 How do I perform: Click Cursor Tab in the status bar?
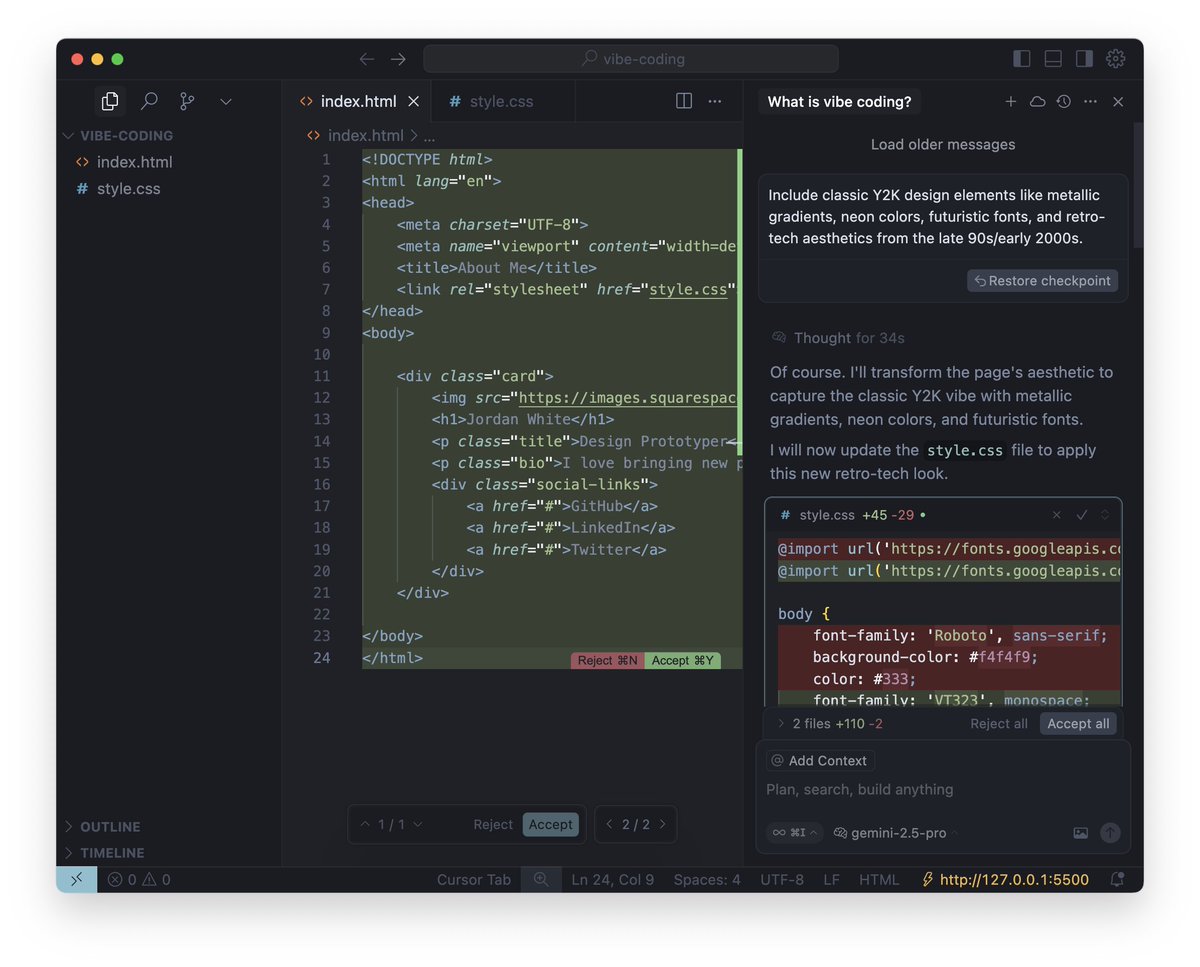point(474,880)
